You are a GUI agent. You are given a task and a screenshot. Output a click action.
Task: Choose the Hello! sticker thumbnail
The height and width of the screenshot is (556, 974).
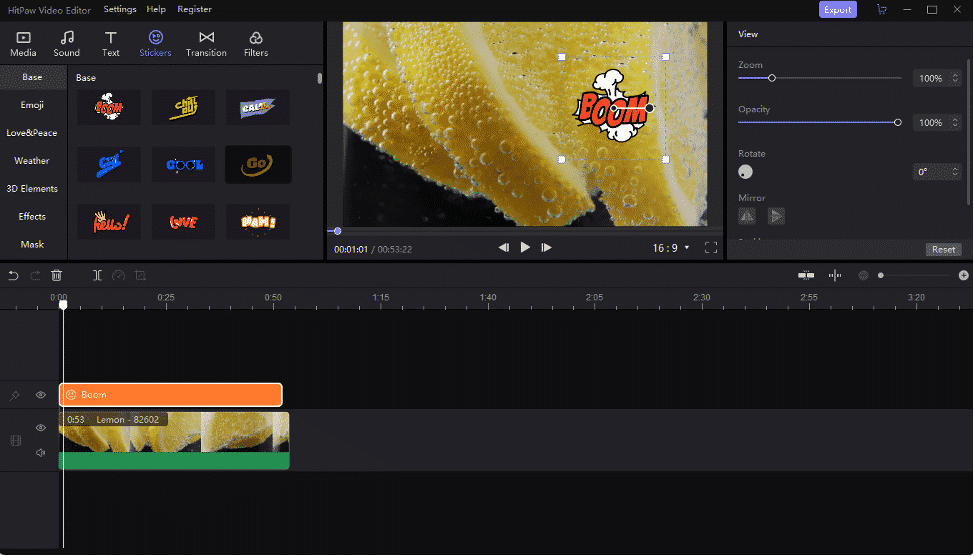(109, 222)
